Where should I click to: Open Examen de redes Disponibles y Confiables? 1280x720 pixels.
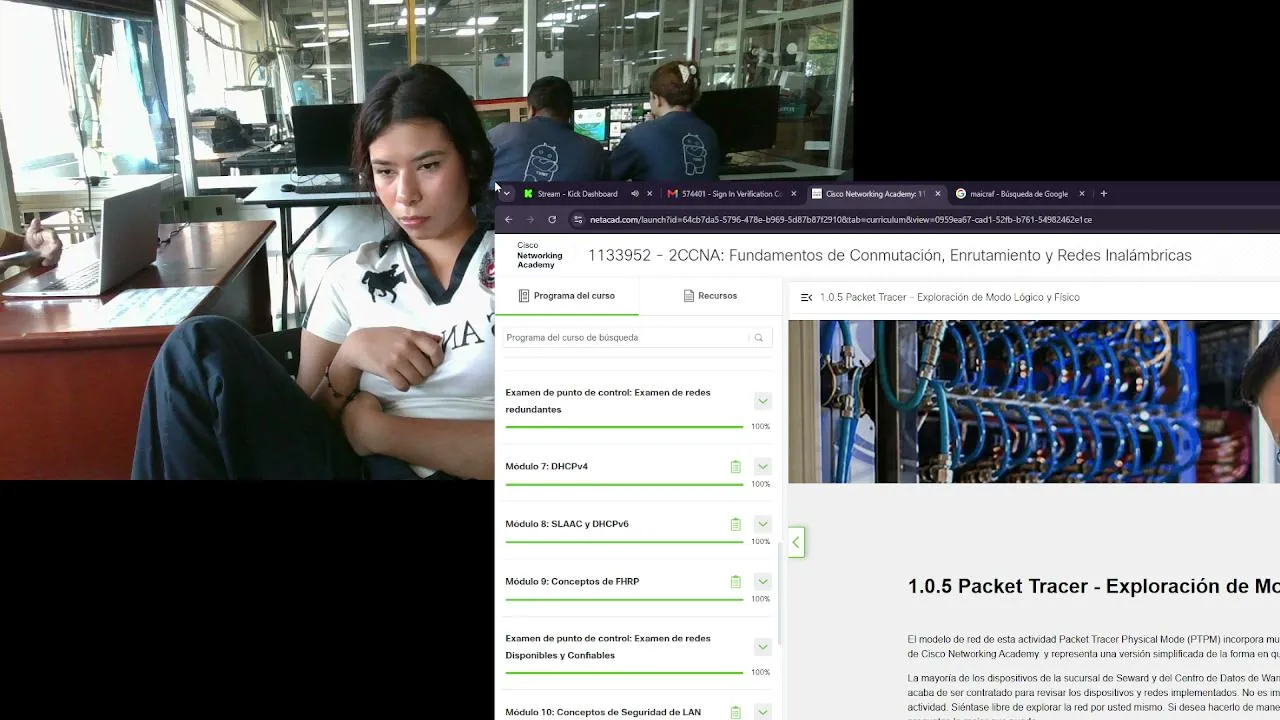click(x=608, y=647)
